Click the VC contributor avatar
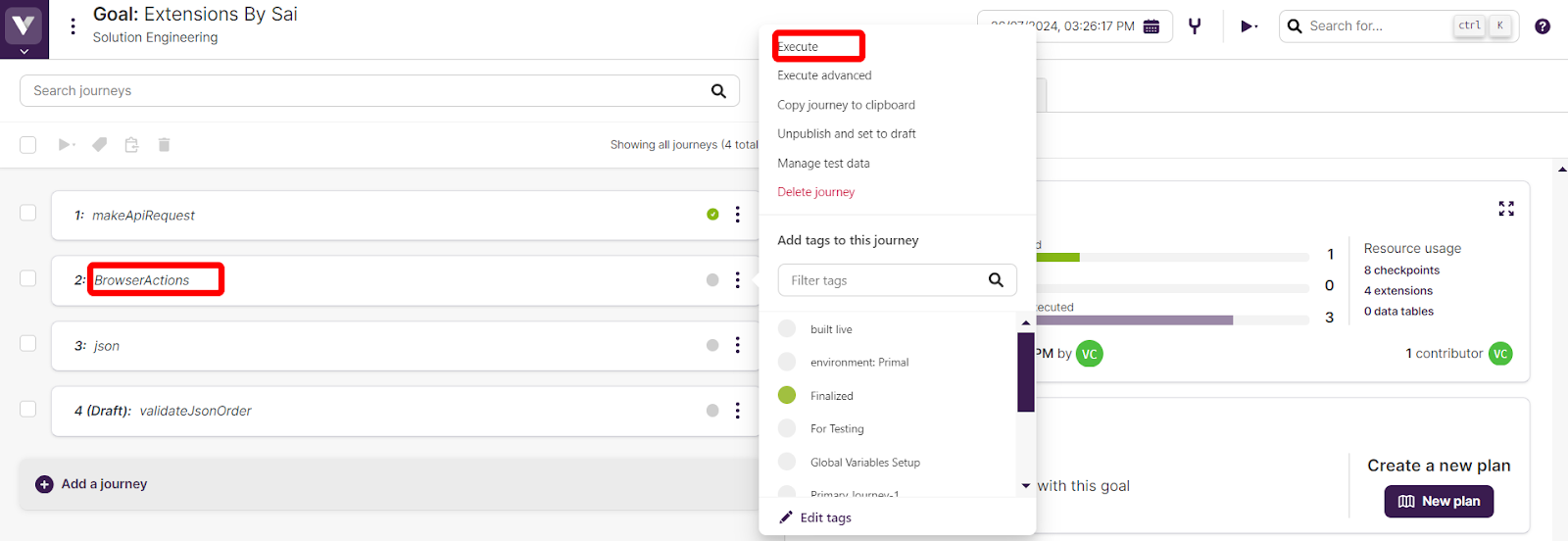The height and width of the screenshot is (541, 1568). [x=1500, y=354]
